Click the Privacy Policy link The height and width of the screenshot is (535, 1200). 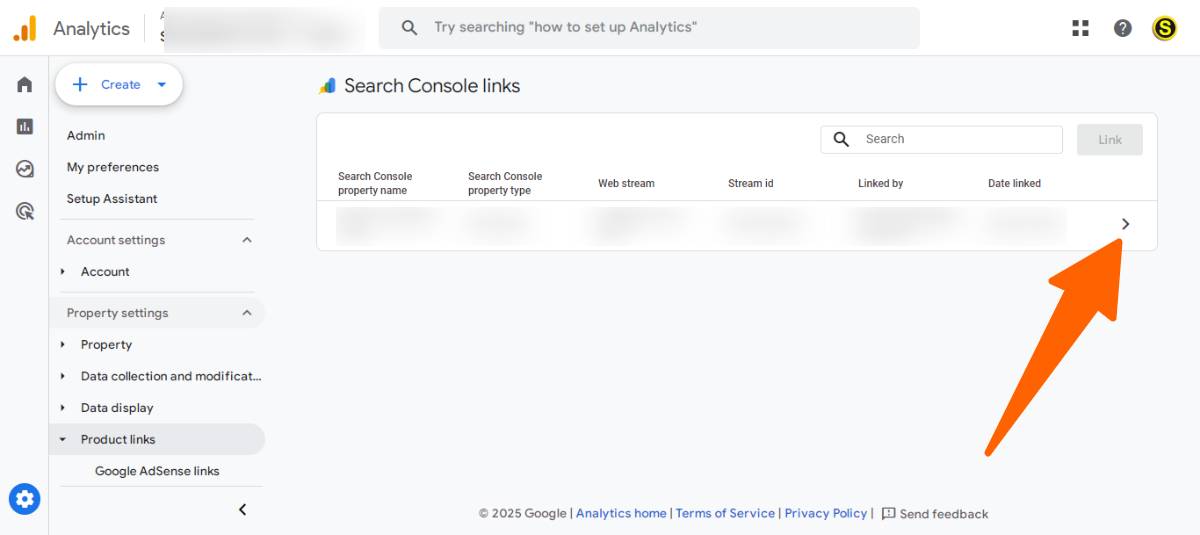click(825, 513)
